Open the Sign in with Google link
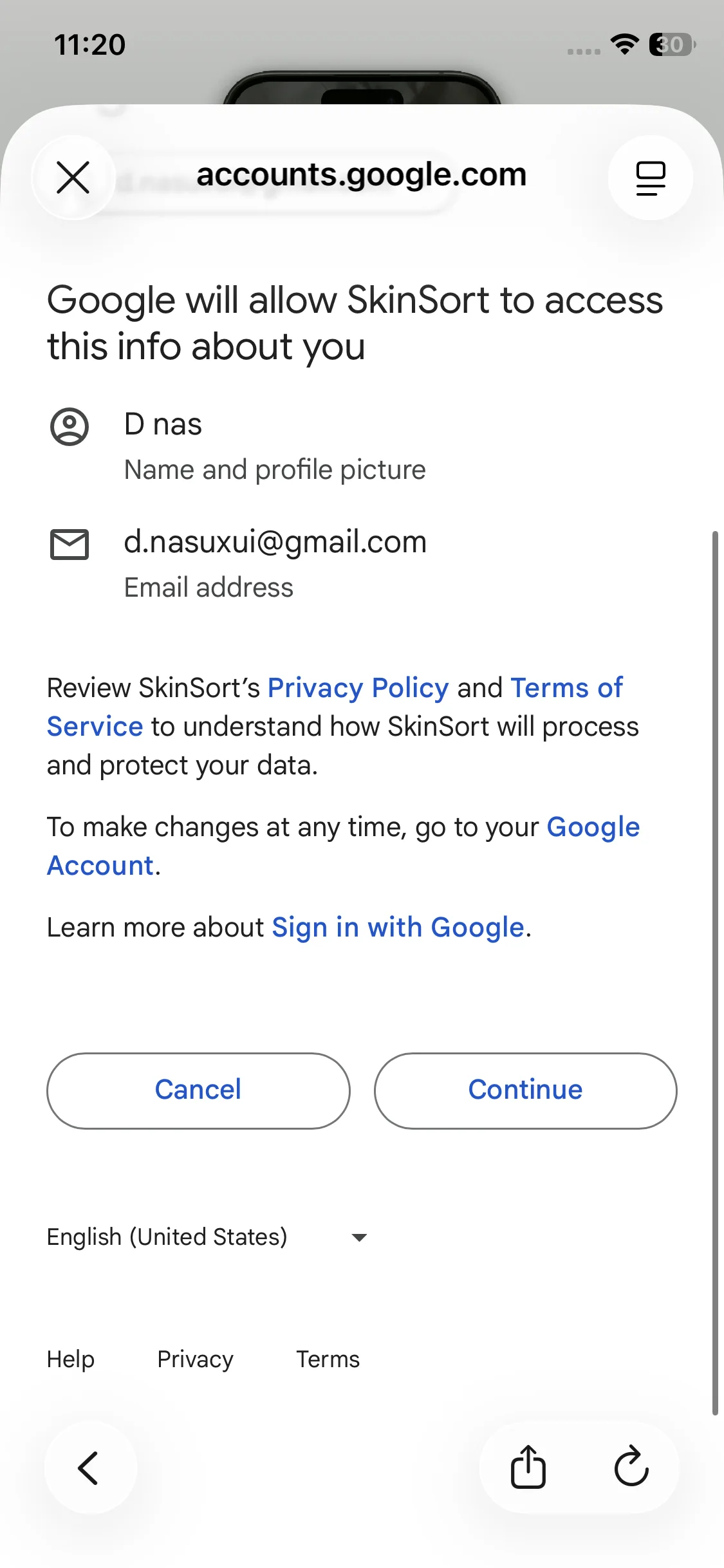 click(398, 928)
